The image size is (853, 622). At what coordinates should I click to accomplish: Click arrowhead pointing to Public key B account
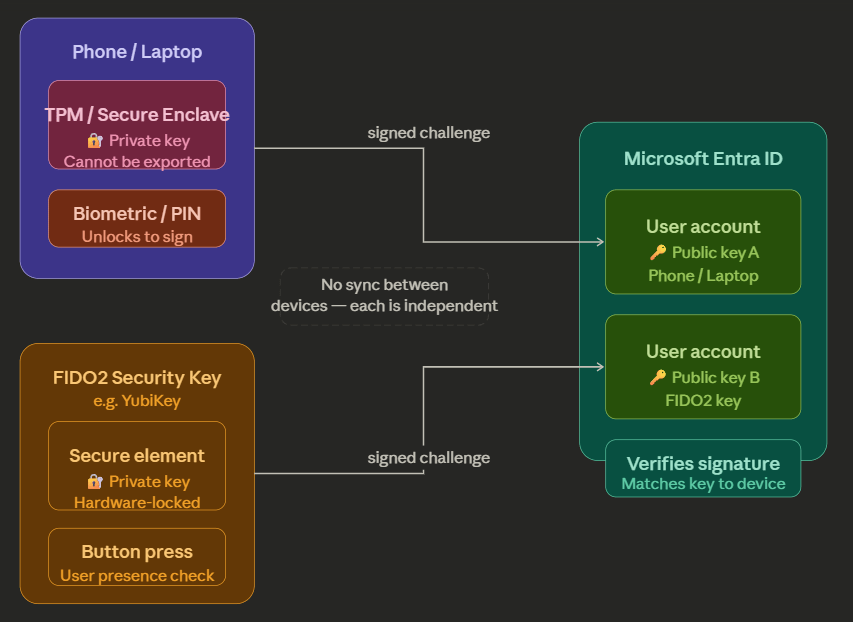[x=600, y=367]
